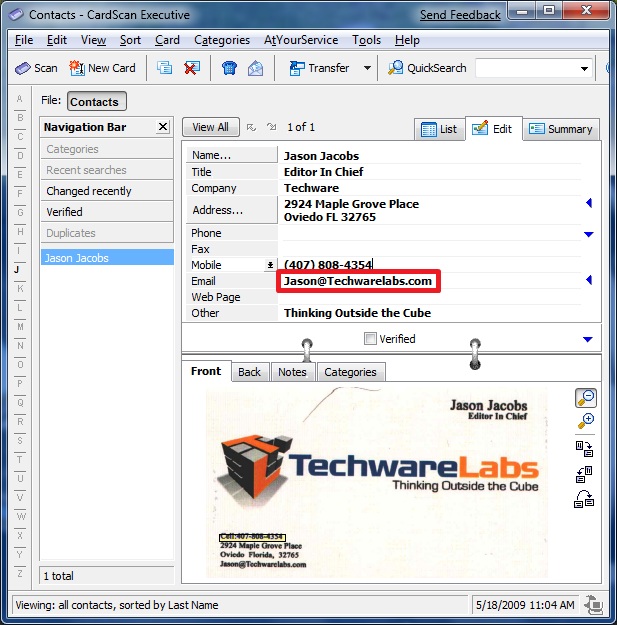The width and height of the screenshot is (617, 625).
Task: Open the AtYourService menu
Action: click(x=301, y=40)
